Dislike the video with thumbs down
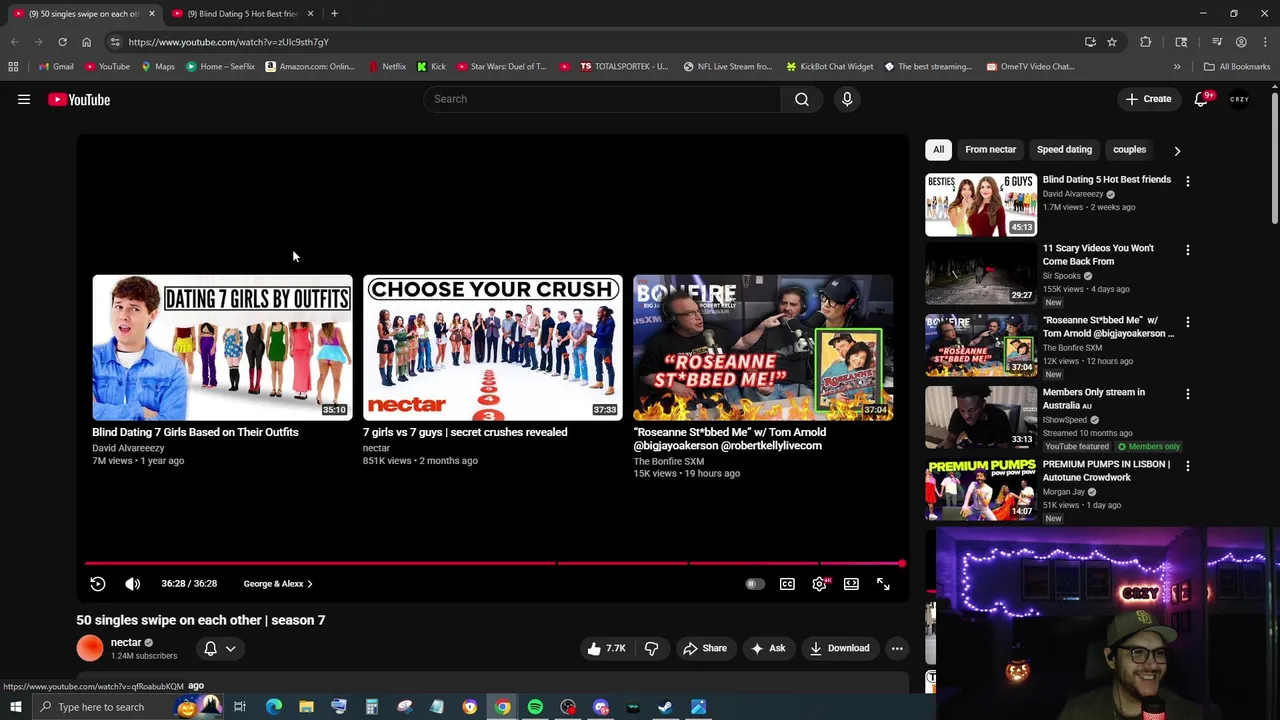Image resolution: width=1280 pixels, height=720 pixels. [652, 648]
